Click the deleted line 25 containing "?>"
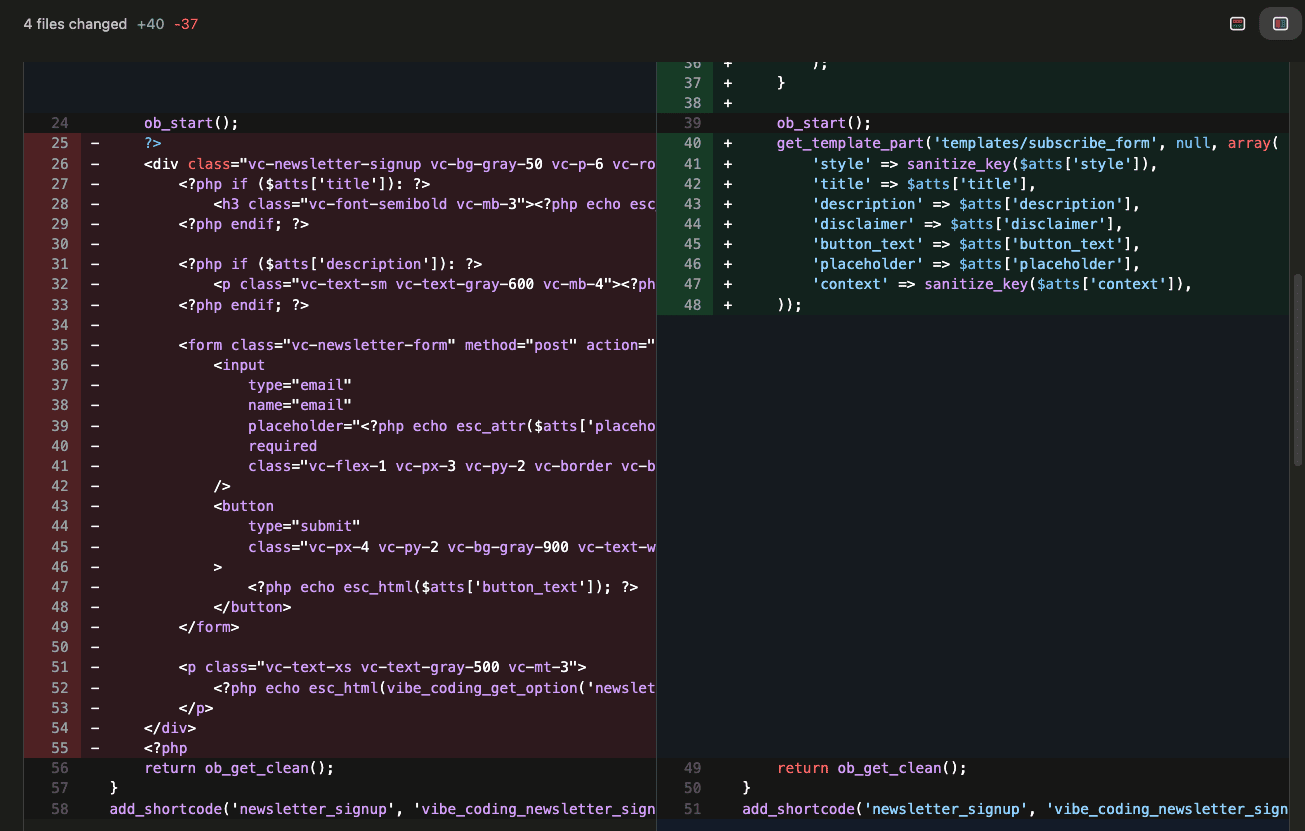The height and width of the screenshot is (831, 1305). pos(152,142)
